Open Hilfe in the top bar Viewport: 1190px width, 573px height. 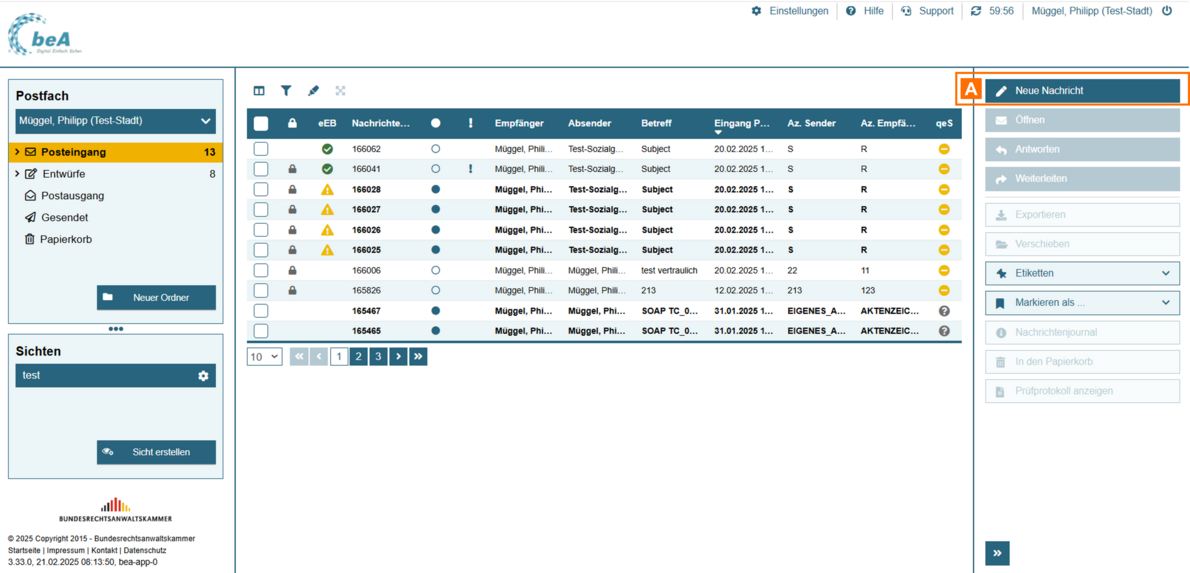coord(864,11)
